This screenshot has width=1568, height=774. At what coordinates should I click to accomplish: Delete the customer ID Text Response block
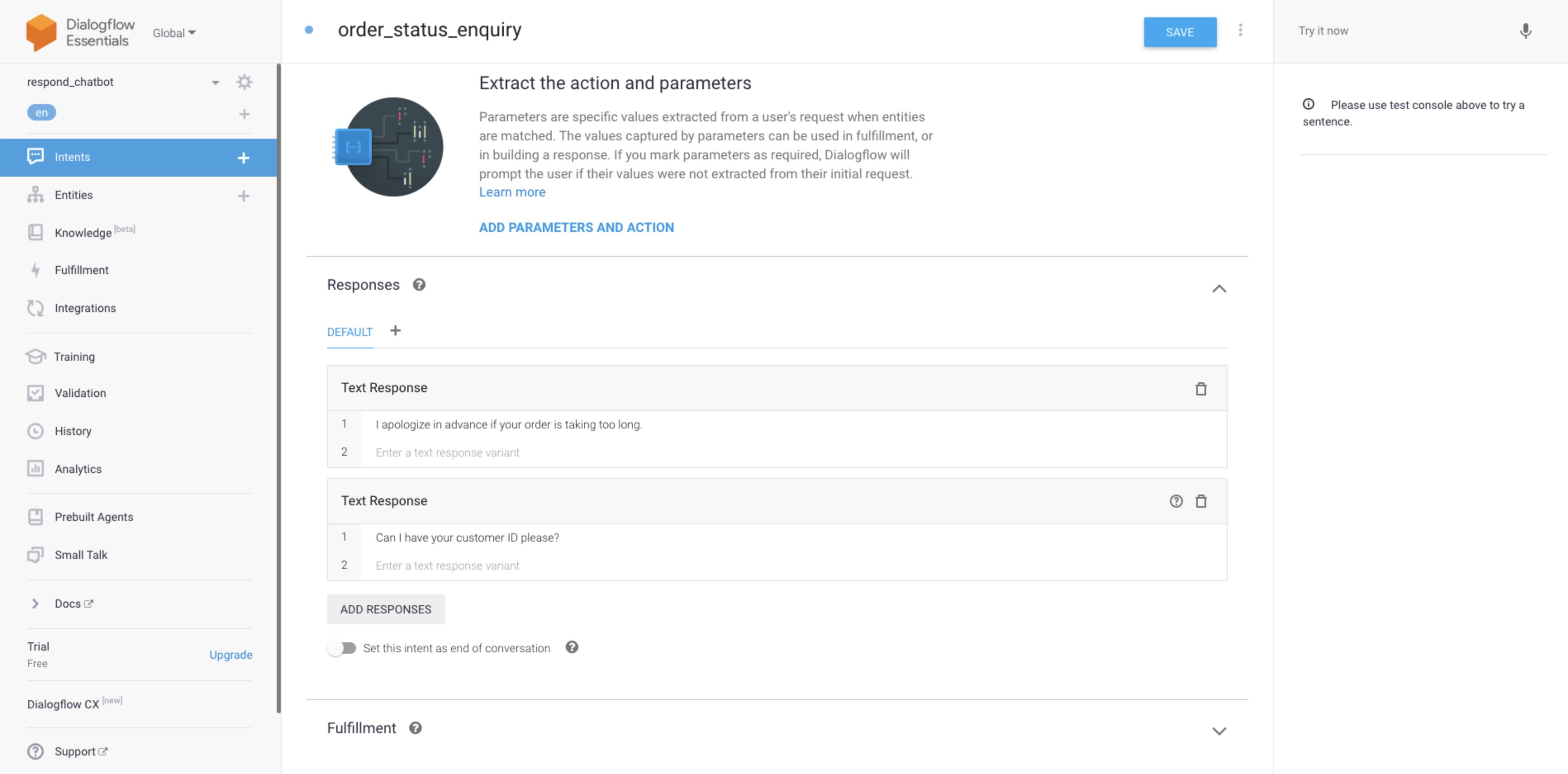coord(1200,502)
